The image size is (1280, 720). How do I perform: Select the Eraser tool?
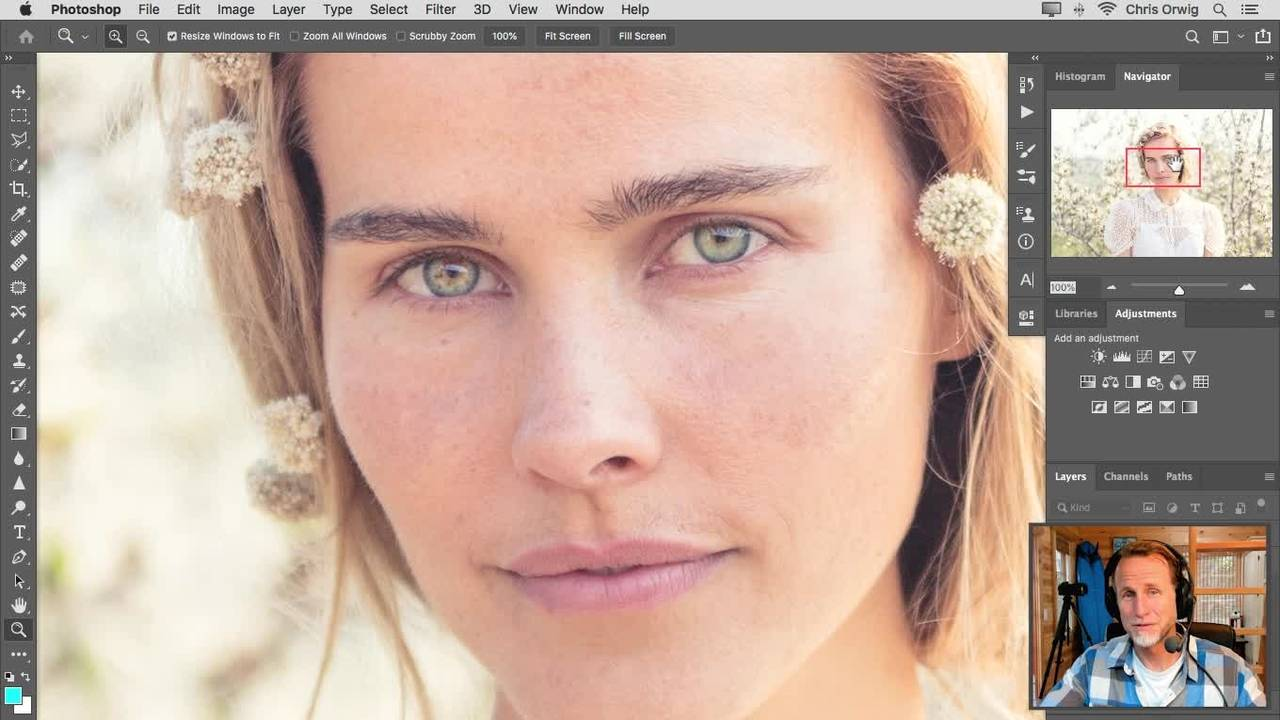[19, 409]
